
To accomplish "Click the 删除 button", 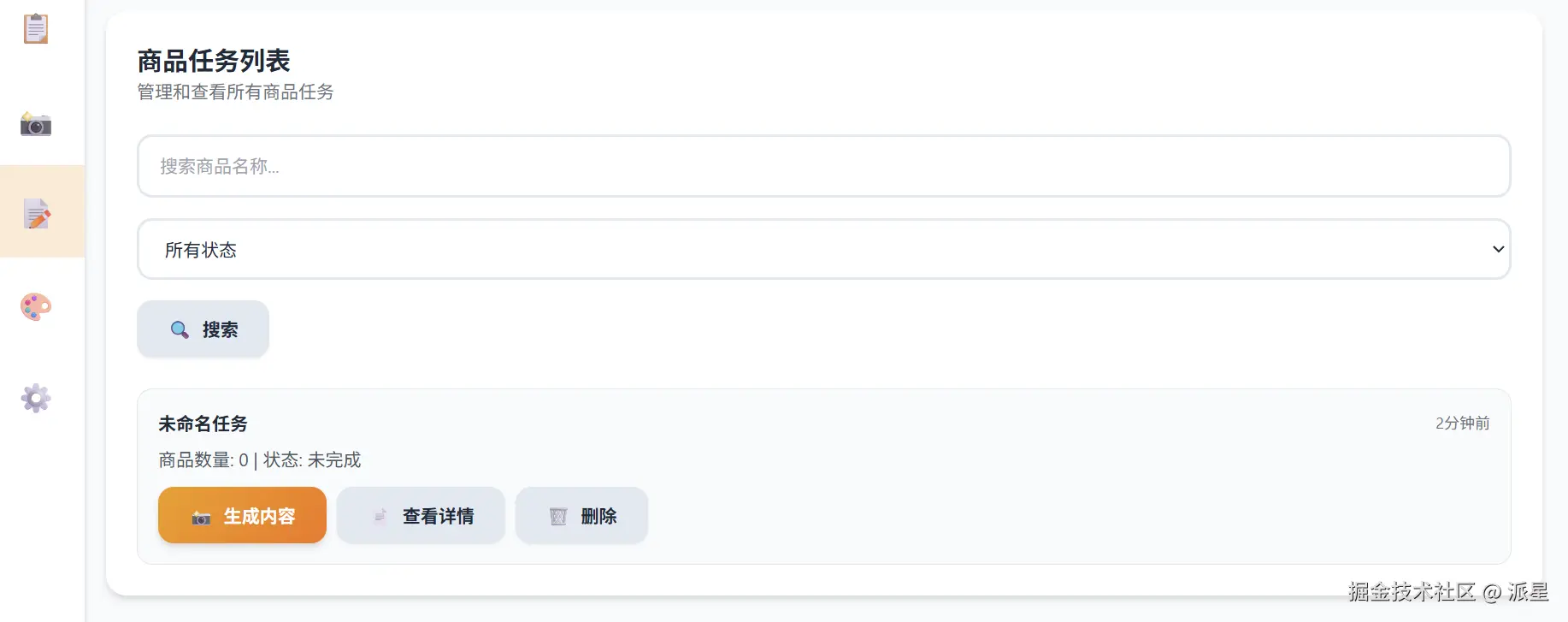I will (581, 515).
